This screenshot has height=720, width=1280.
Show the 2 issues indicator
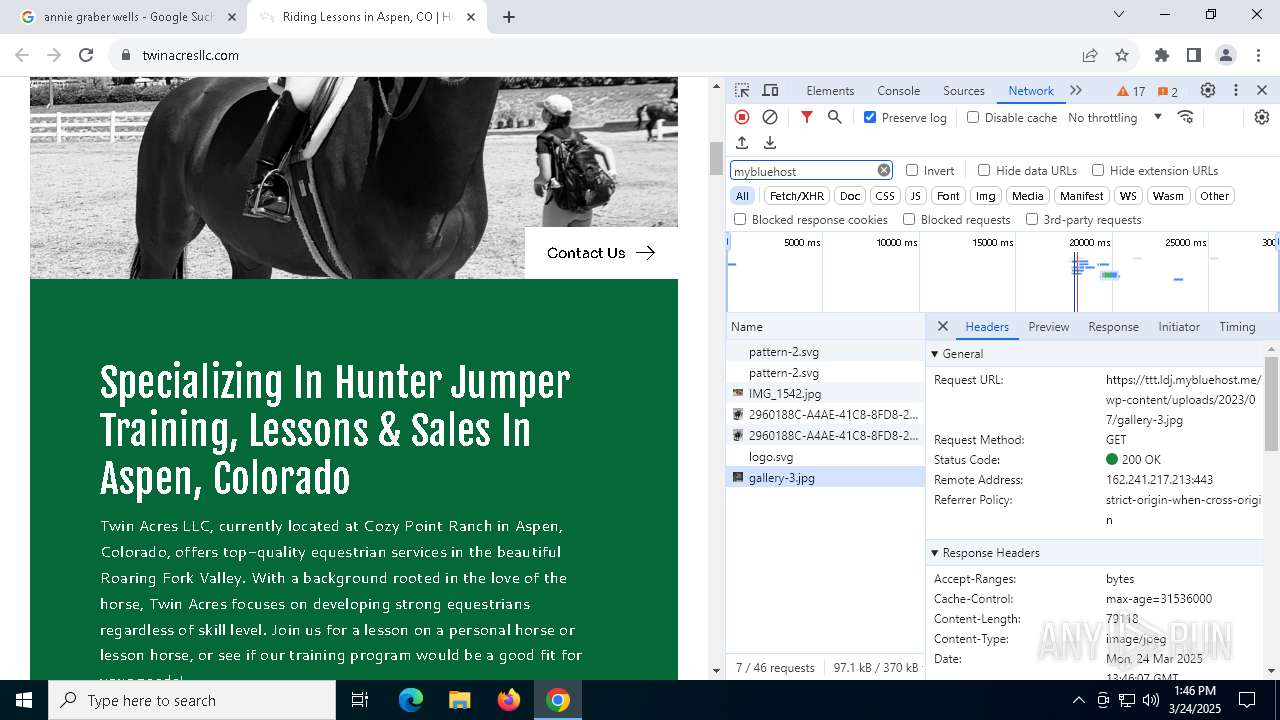[x=1168, y=91]
